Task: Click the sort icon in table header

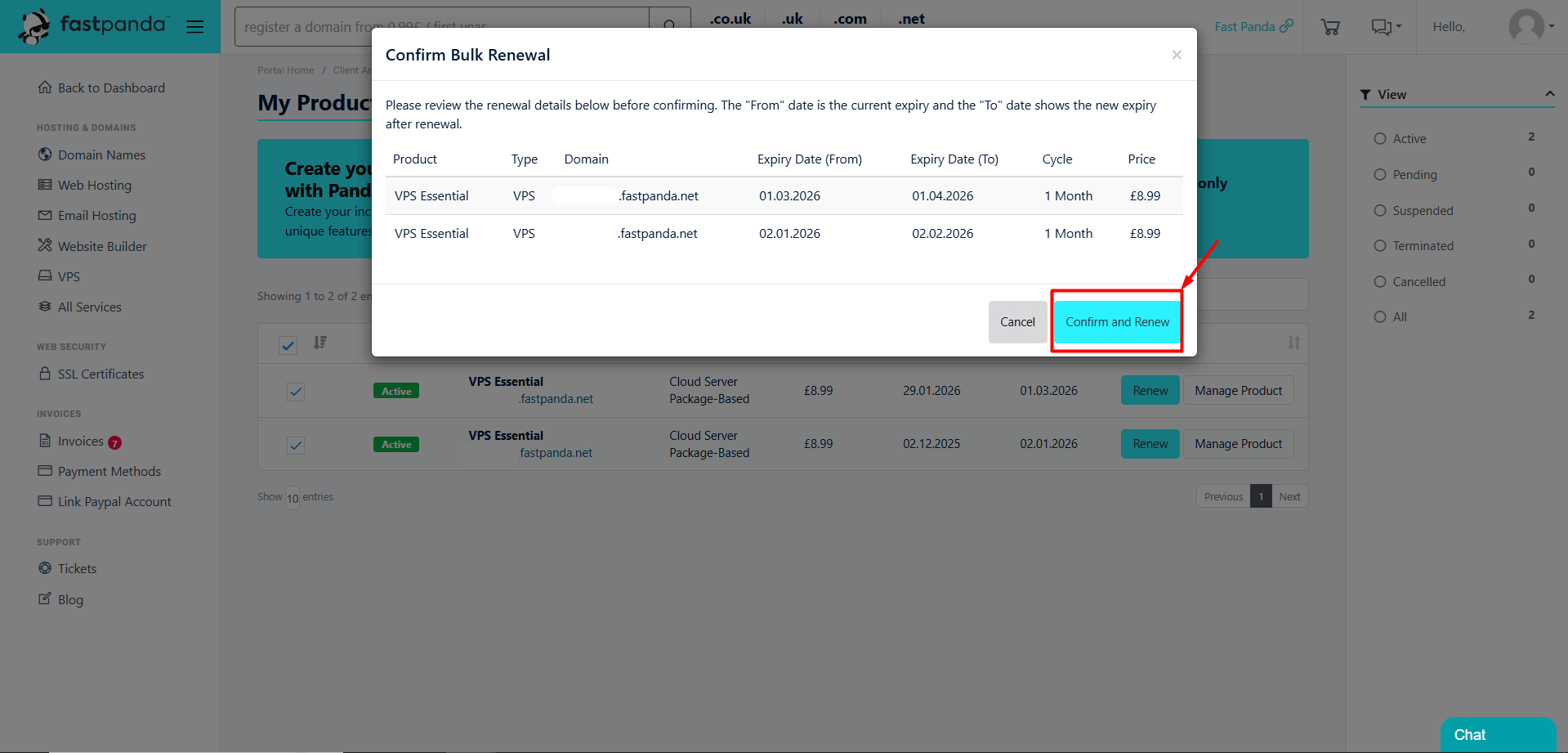Action: (319, 343)
